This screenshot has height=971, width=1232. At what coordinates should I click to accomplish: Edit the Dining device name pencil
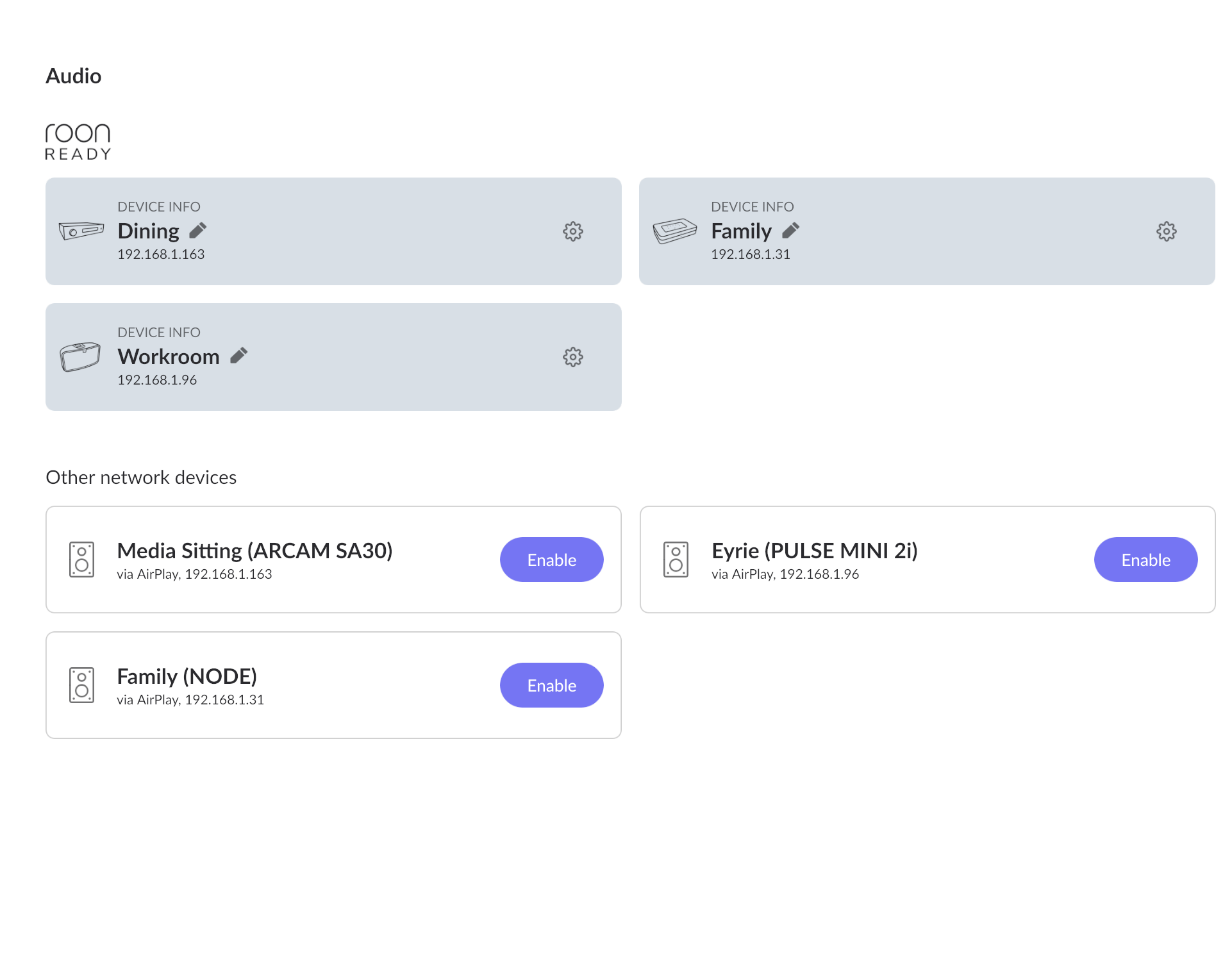pyautogui.click(x=198, y=230)
